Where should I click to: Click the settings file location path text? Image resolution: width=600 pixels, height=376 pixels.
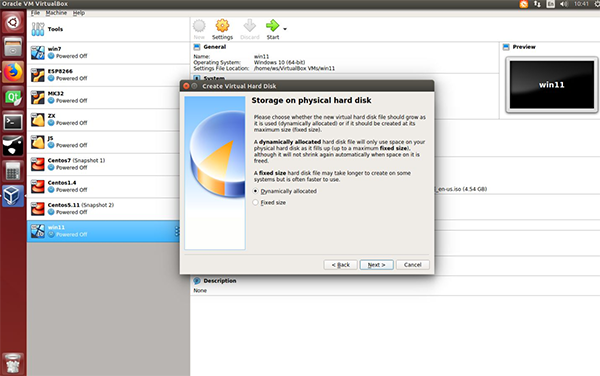point(294,68)
